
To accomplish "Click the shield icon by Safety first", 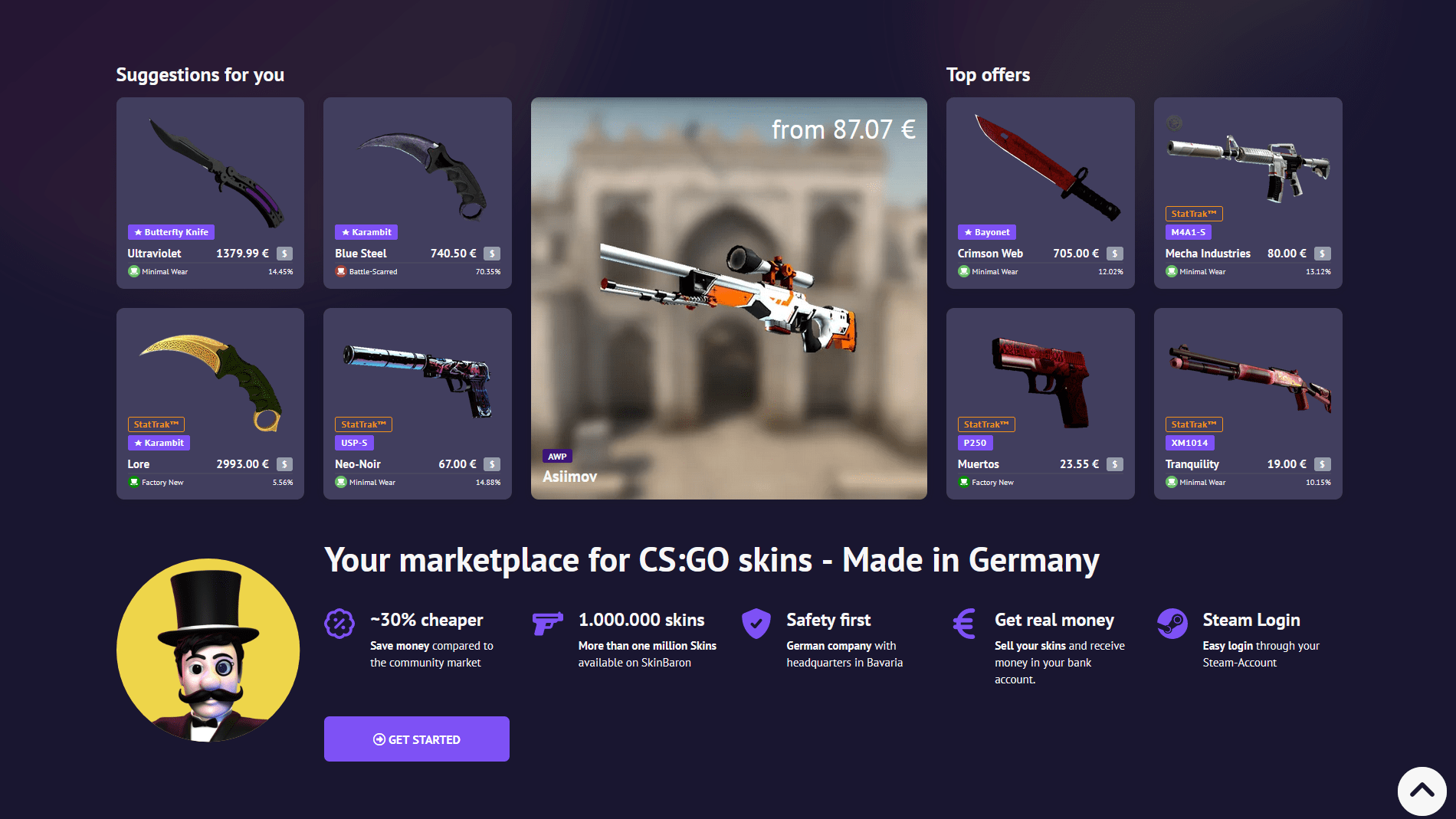I will click(756, 624).
